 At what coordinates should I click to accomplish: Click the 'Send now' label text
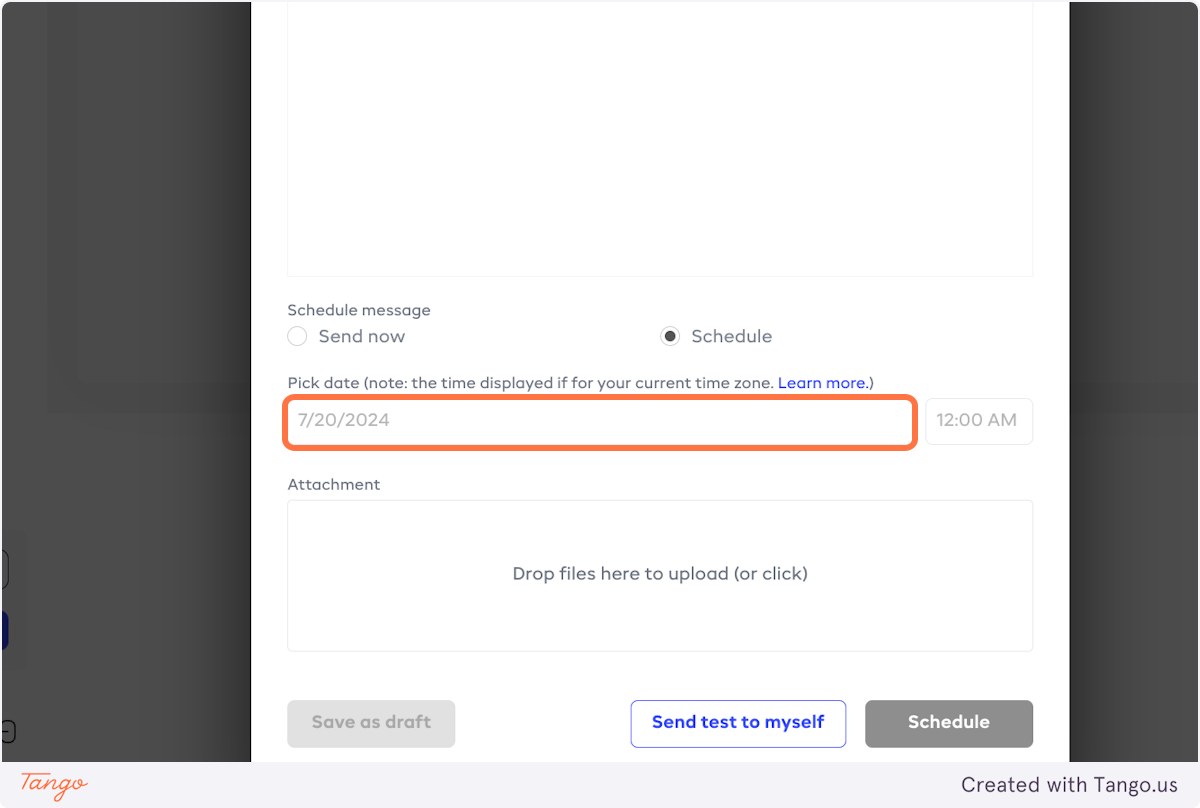(361, 337)
